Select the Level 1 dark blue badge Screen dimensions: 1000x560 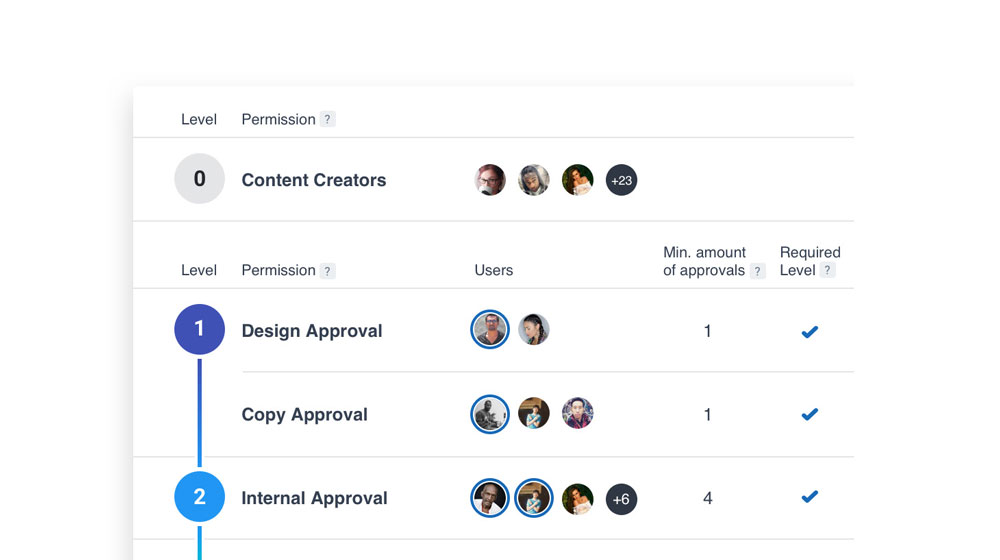point(199,329)
